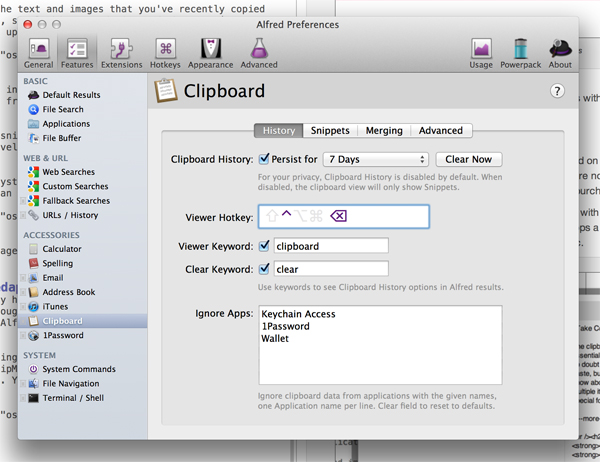Select 1Password in sidebar

tap(55, 335)
